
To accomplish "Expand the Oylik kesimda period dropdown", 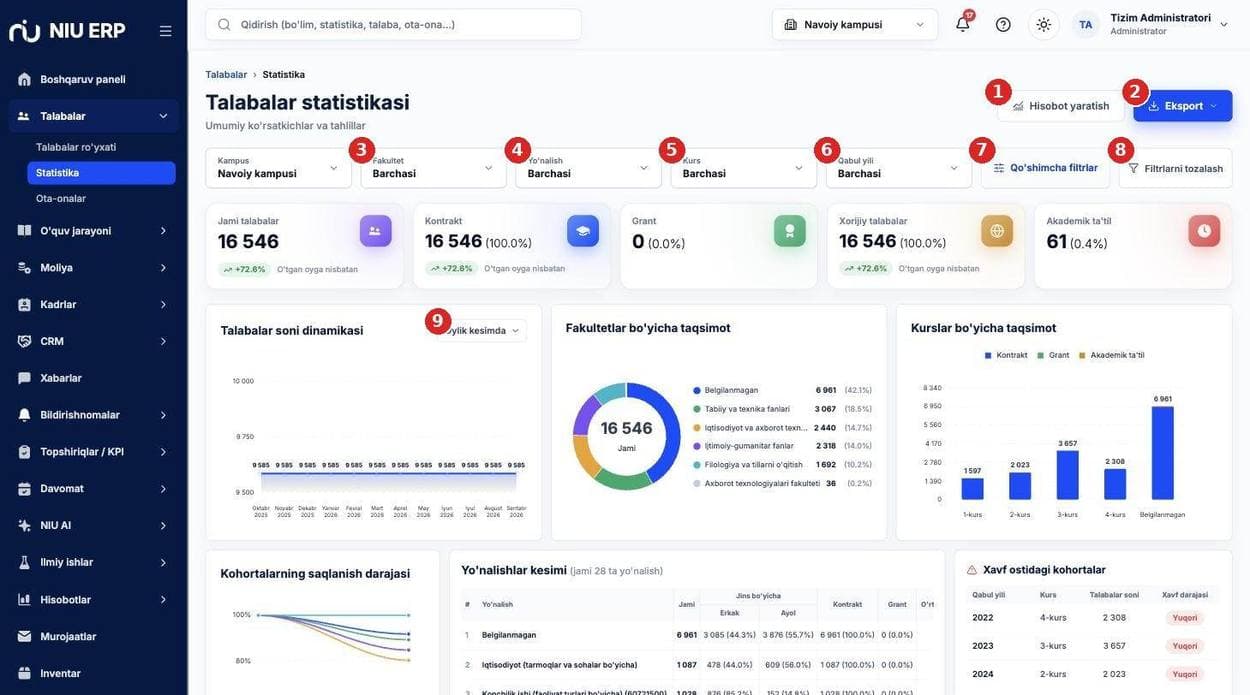I will [479, 331].
